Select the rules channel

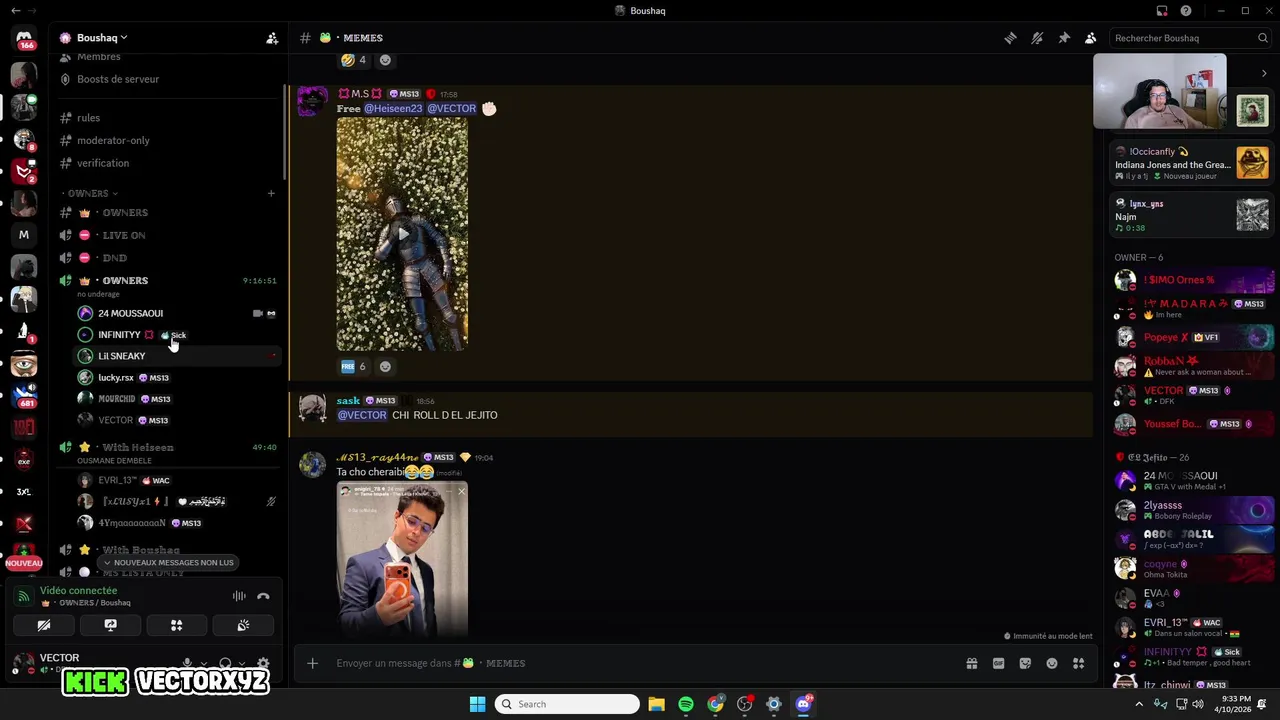point(88,118)
